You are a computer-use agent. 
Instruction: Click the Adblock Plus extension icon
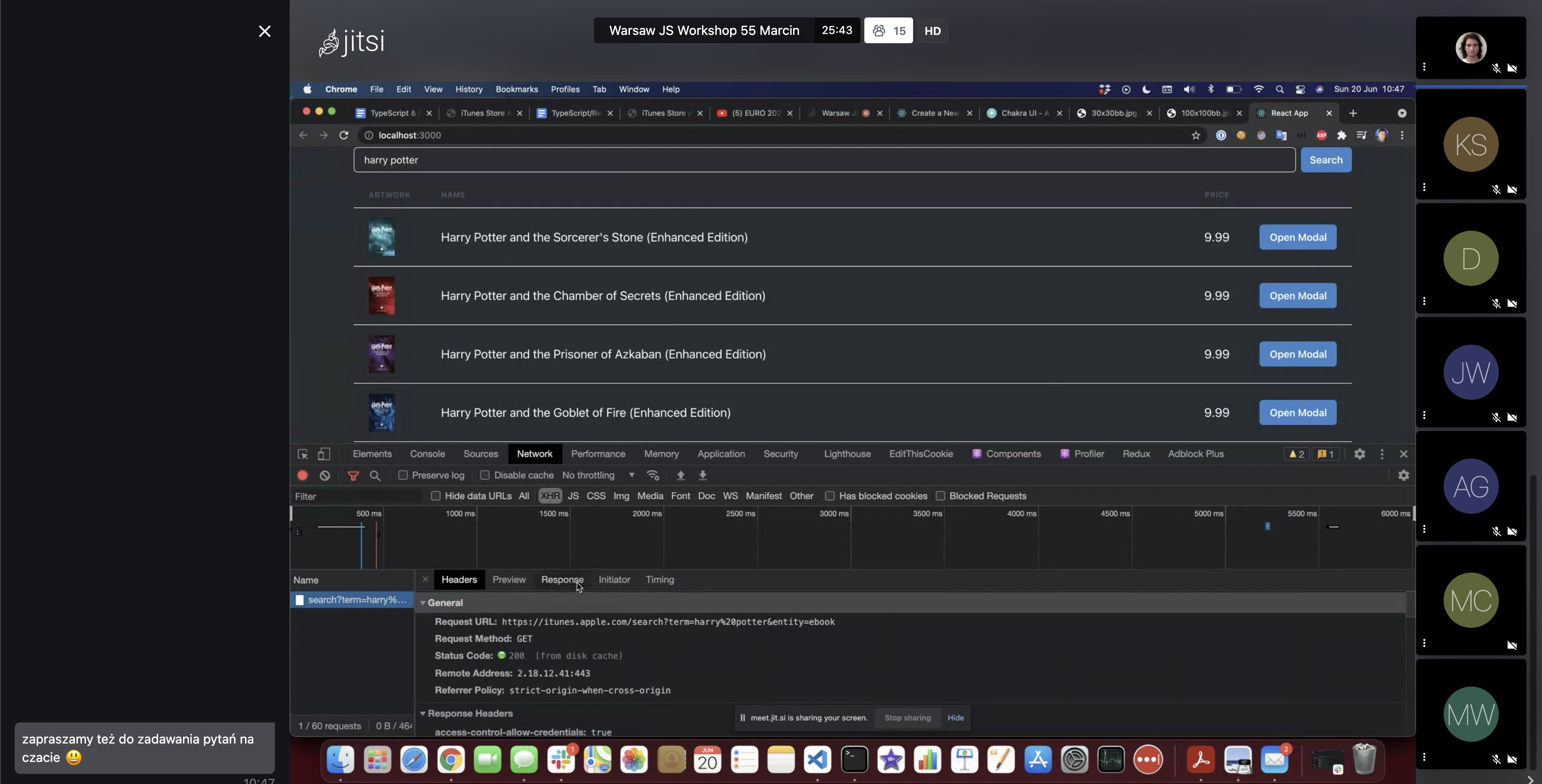[1321, 135]
